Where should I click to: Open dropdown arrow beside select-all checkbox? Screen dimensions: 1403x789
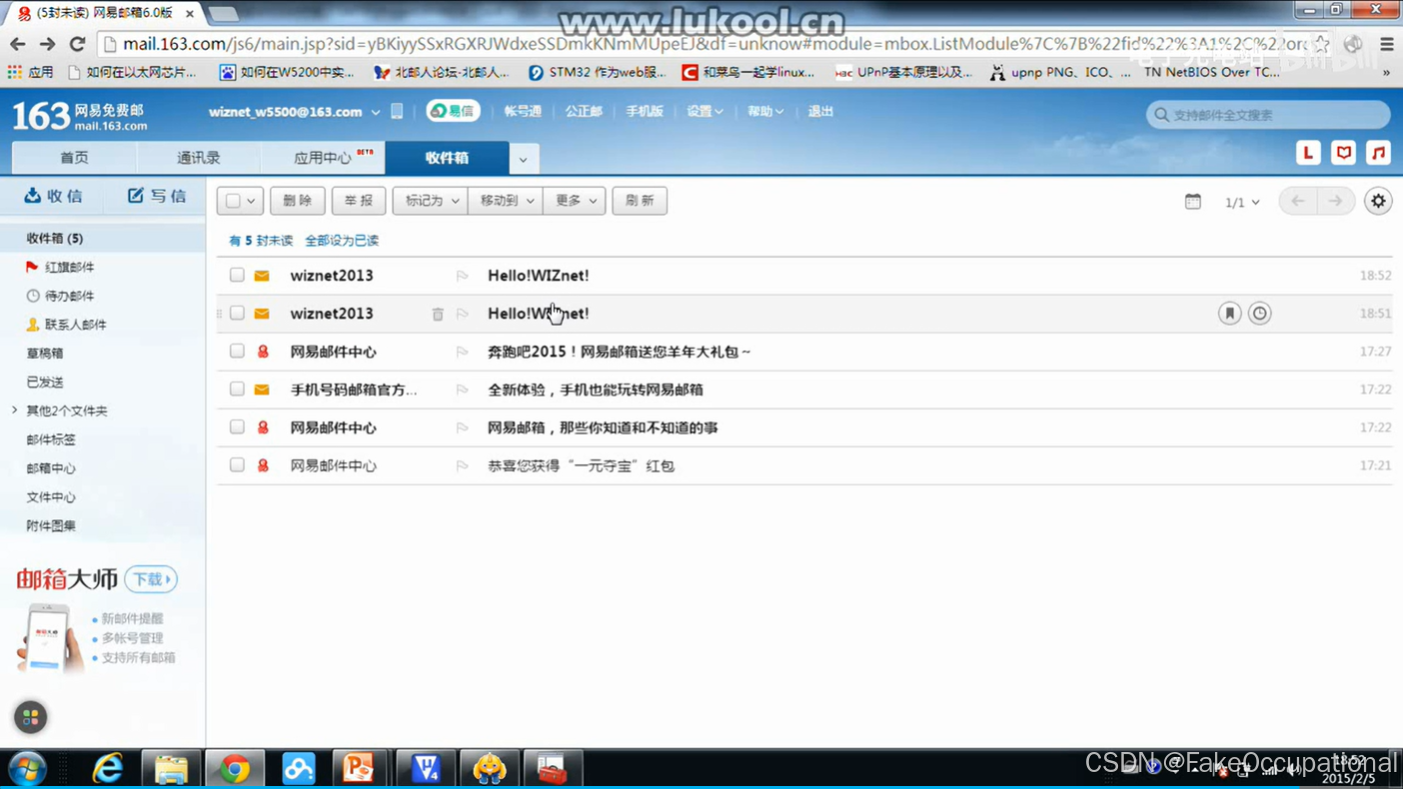point(251,201)
